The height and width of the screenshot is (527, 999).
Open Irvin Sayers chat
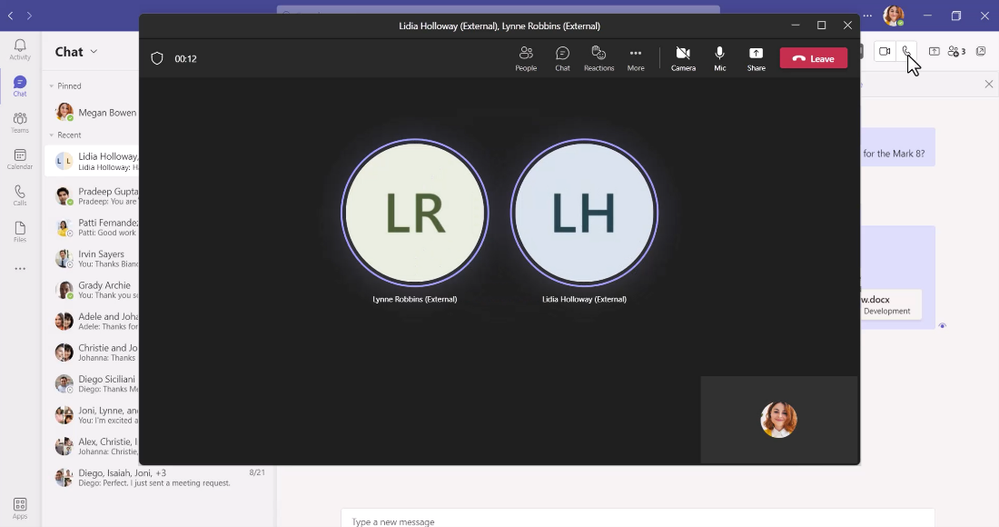click(x=92, y=258)
